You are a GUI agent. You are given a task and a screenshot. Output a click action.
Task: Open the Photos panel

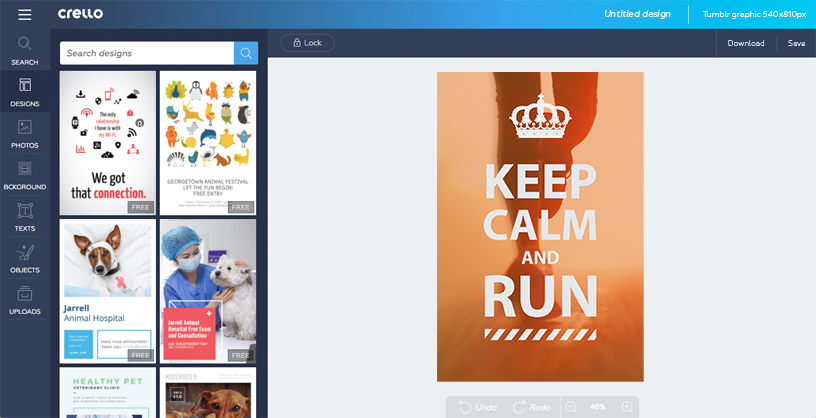tap(25, 134)
